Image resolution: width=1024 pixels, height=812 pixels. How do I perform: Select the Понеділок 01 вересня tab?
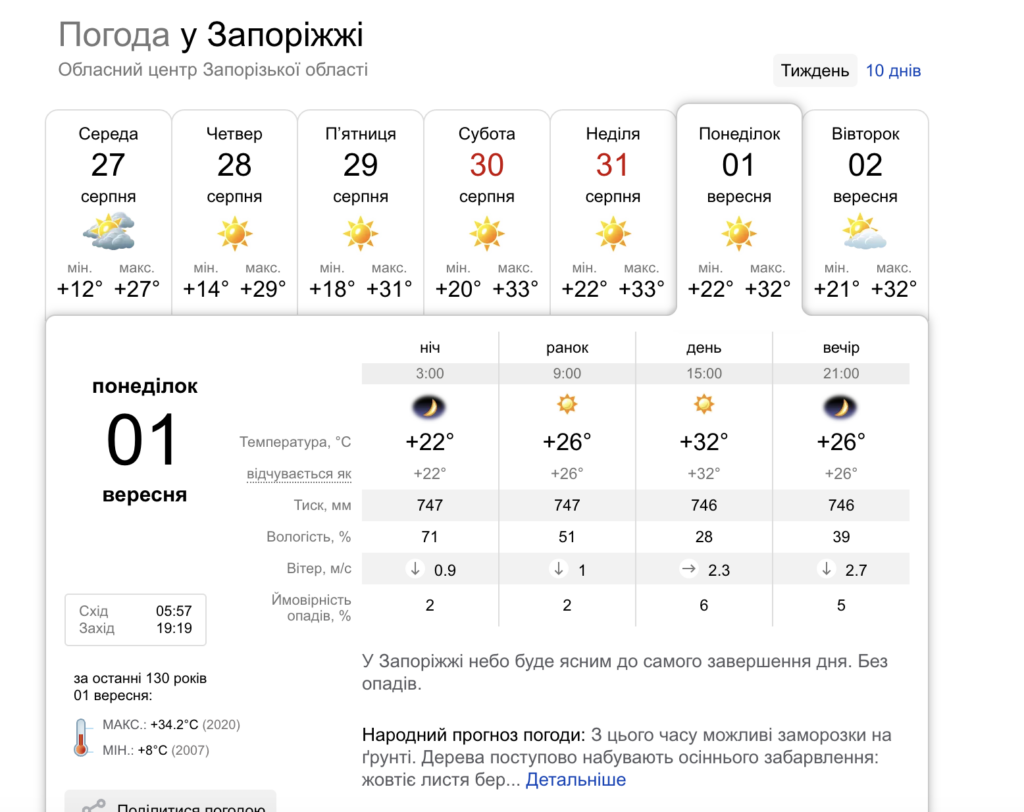click(739, 212)
